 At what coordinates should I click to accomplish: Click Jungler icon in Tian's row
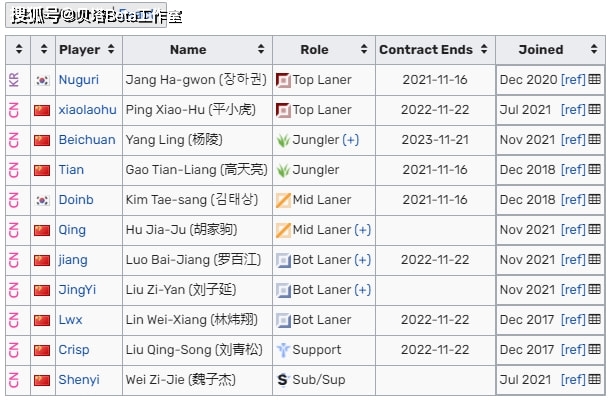pos(283,170)
